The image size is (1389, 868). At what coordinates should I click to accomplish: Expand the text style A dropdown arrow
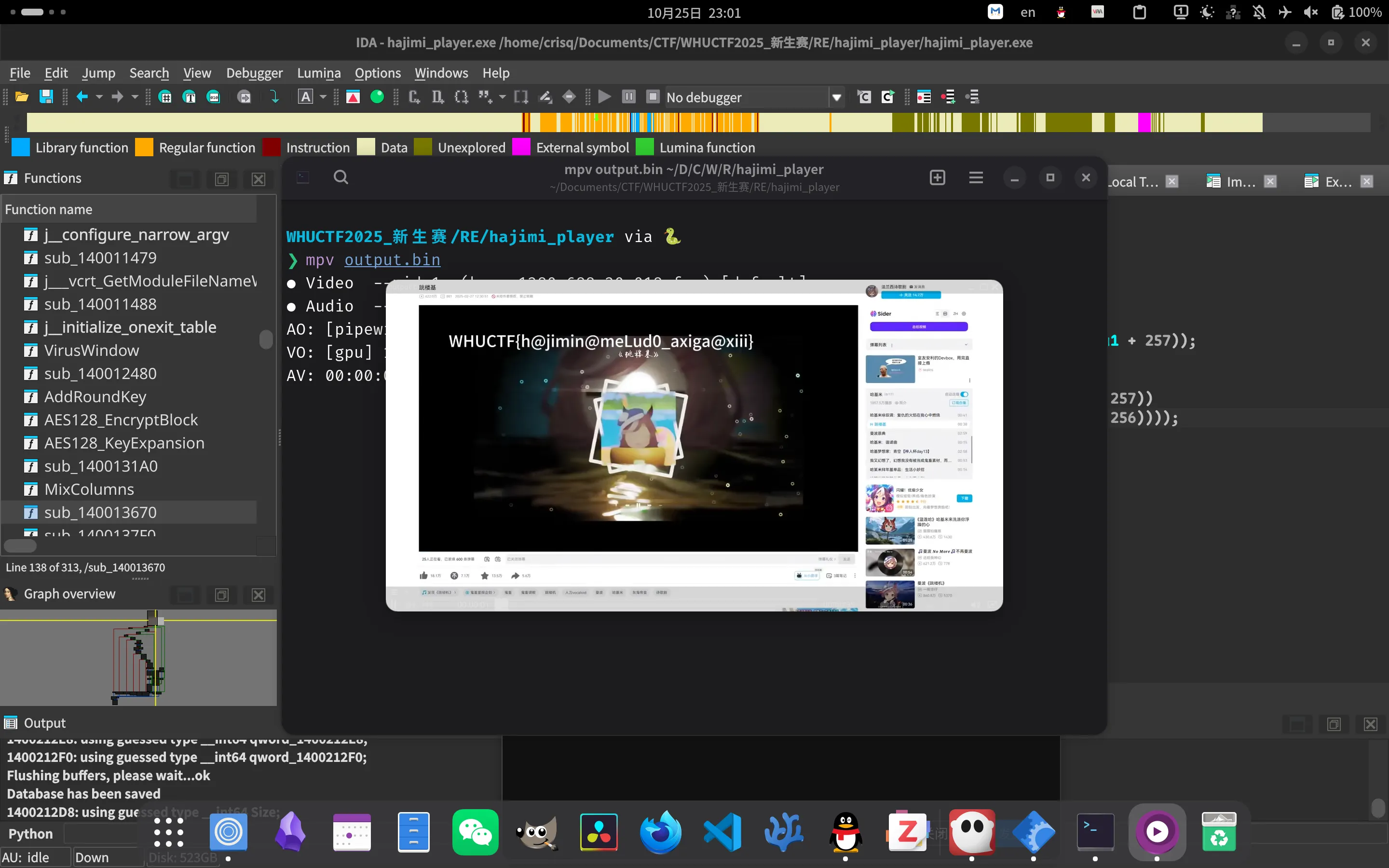323,96
